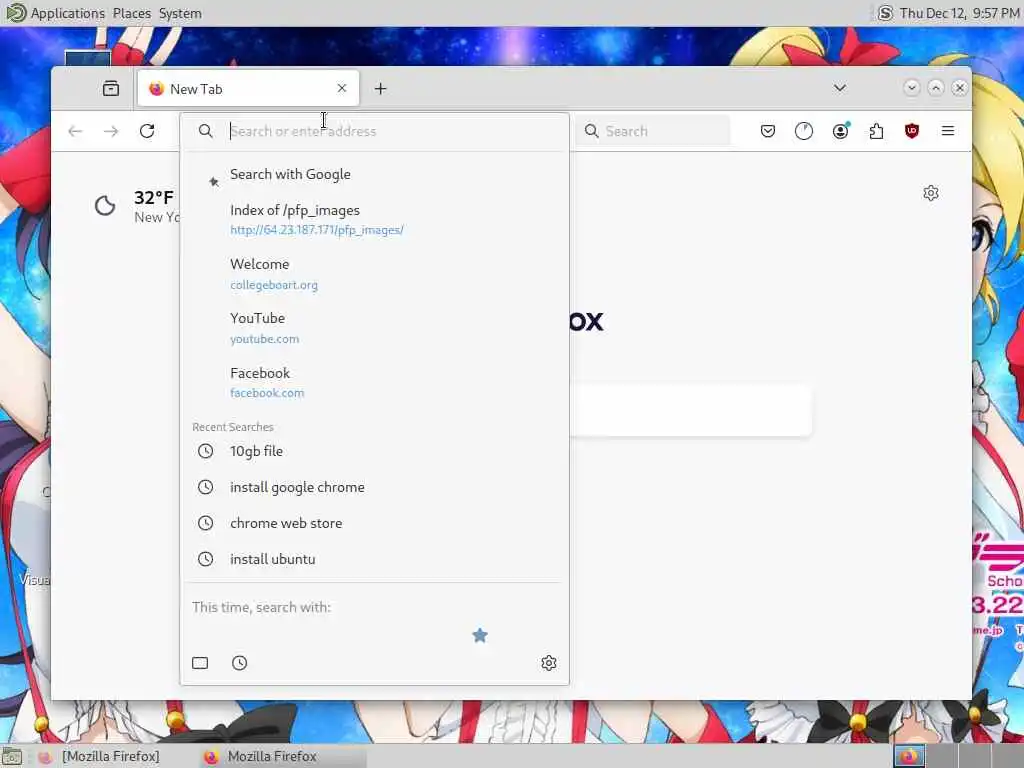The image size is (1024, 768).
Task: Open the circular clock toolbar extension icon
Action: click(x=804, y=131)
